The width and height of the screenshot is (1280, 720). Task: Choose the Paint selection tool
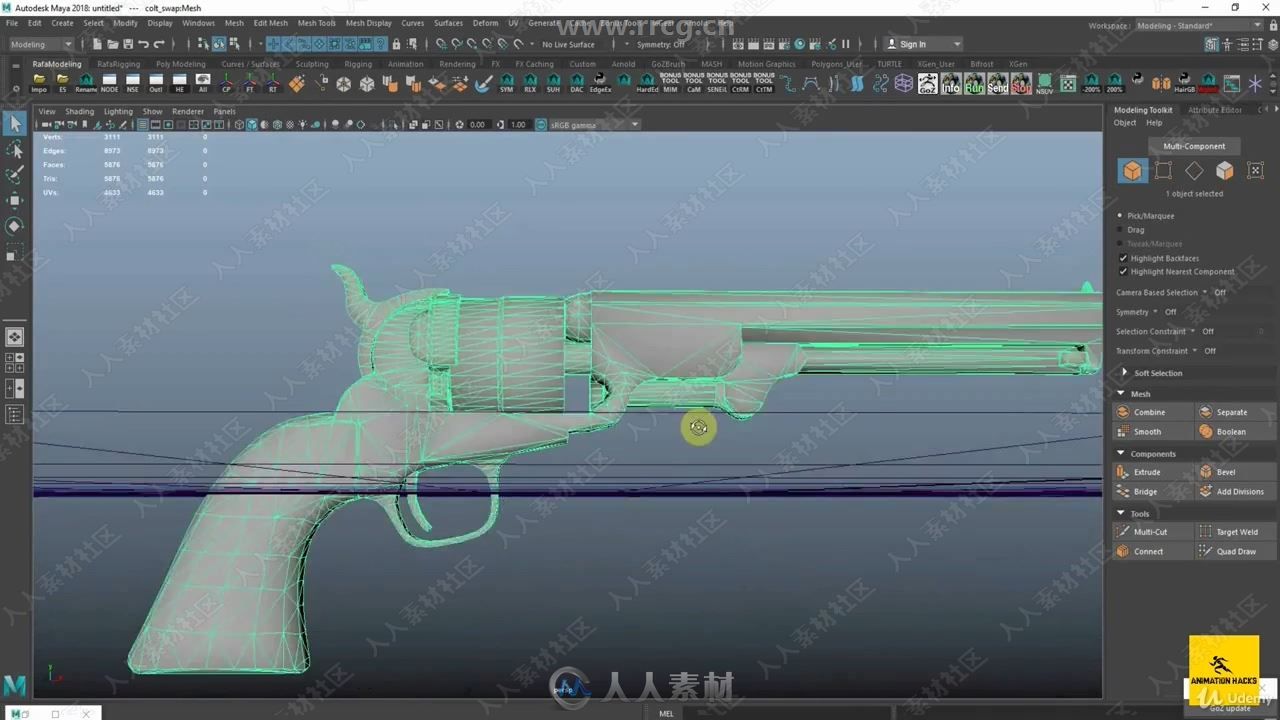[x=14, y=175]
